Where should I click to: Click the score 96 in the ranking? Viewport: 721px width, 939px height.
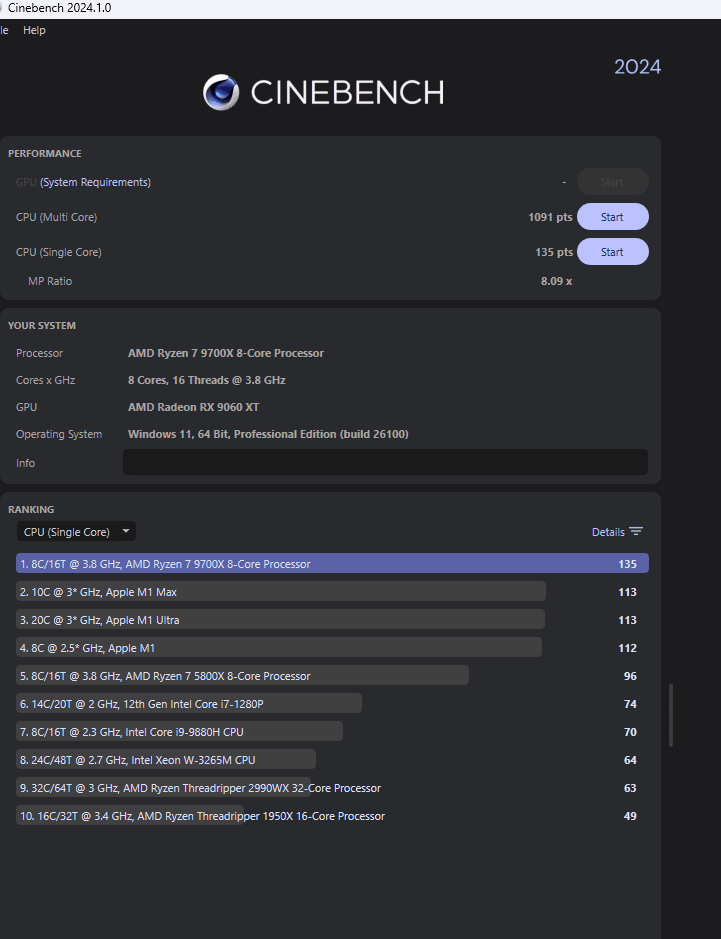[630, 676]
